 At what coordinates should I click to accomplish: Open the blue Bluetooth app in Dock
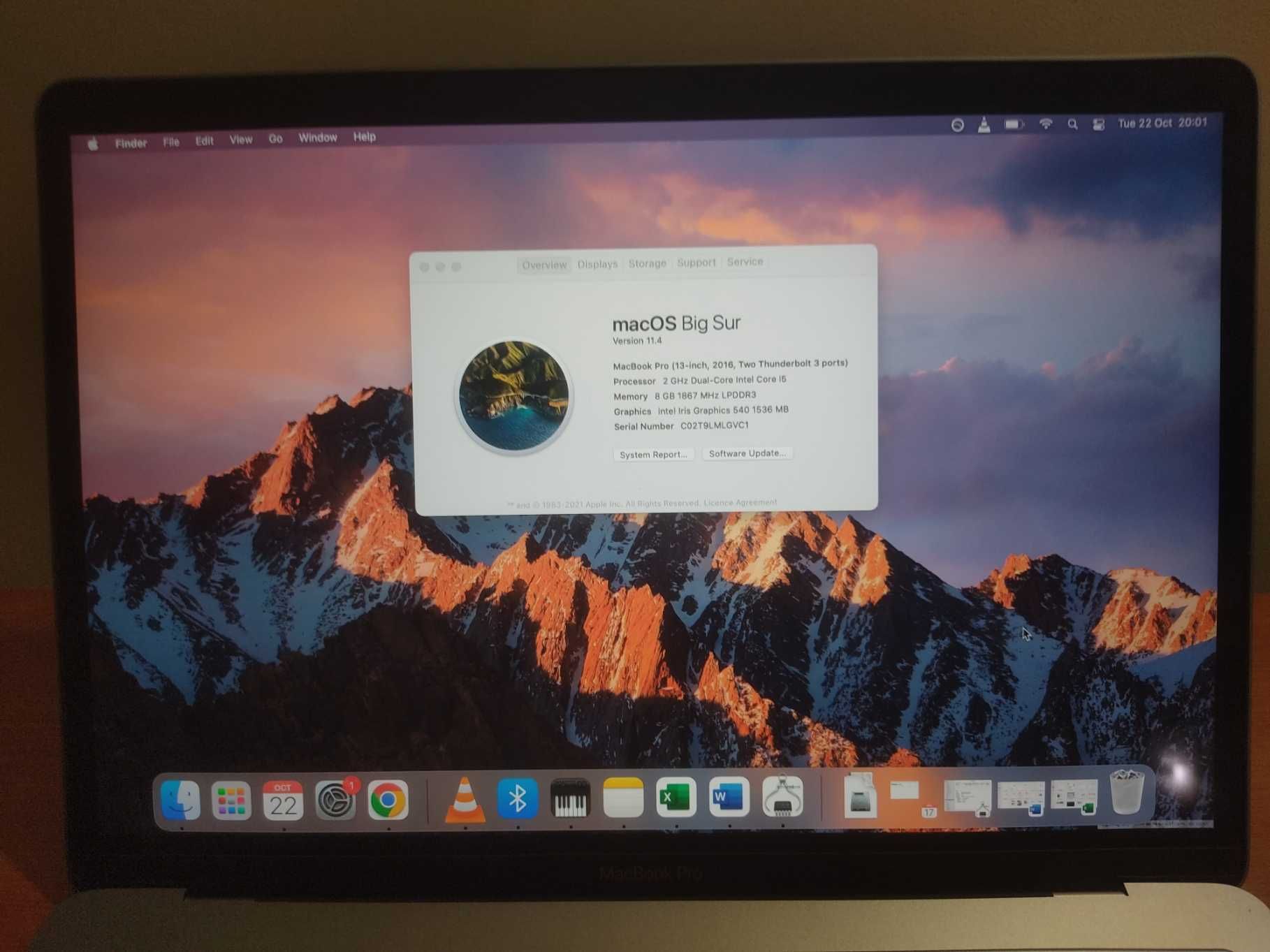click(518, 798)
